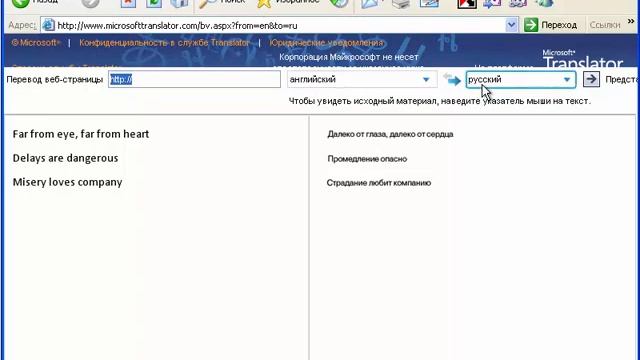The image size is (640, 360).
Task: Open the target language dropdown русский
Action: 521,79
